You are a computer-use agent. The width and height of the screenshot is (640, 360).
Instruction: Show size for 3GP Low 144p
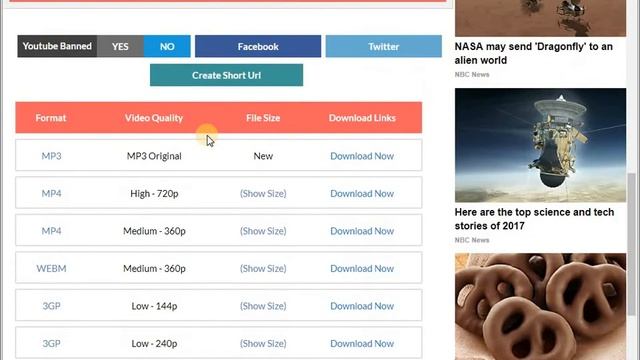tap(263, 306)
